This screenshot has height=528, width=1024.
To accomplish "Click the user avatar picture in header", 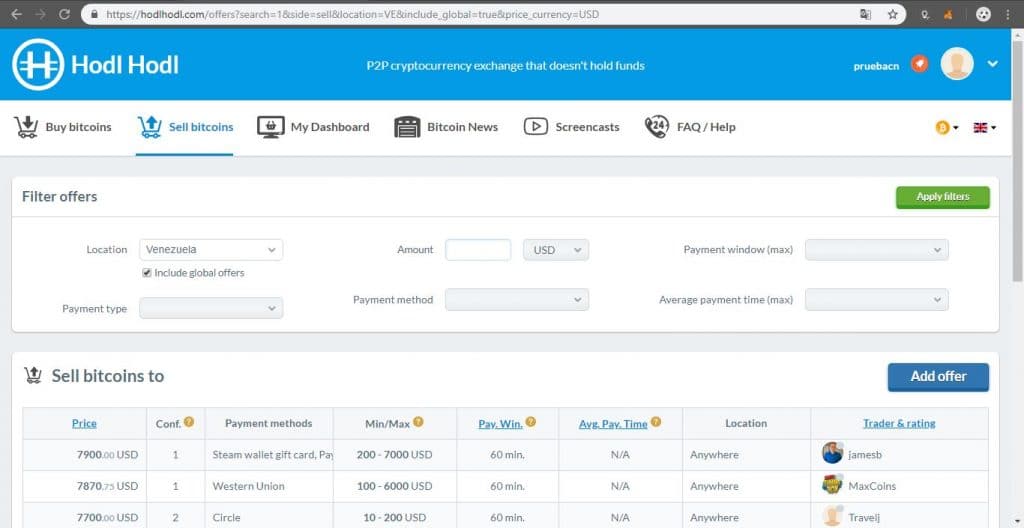I will click(x=957, y=64).
